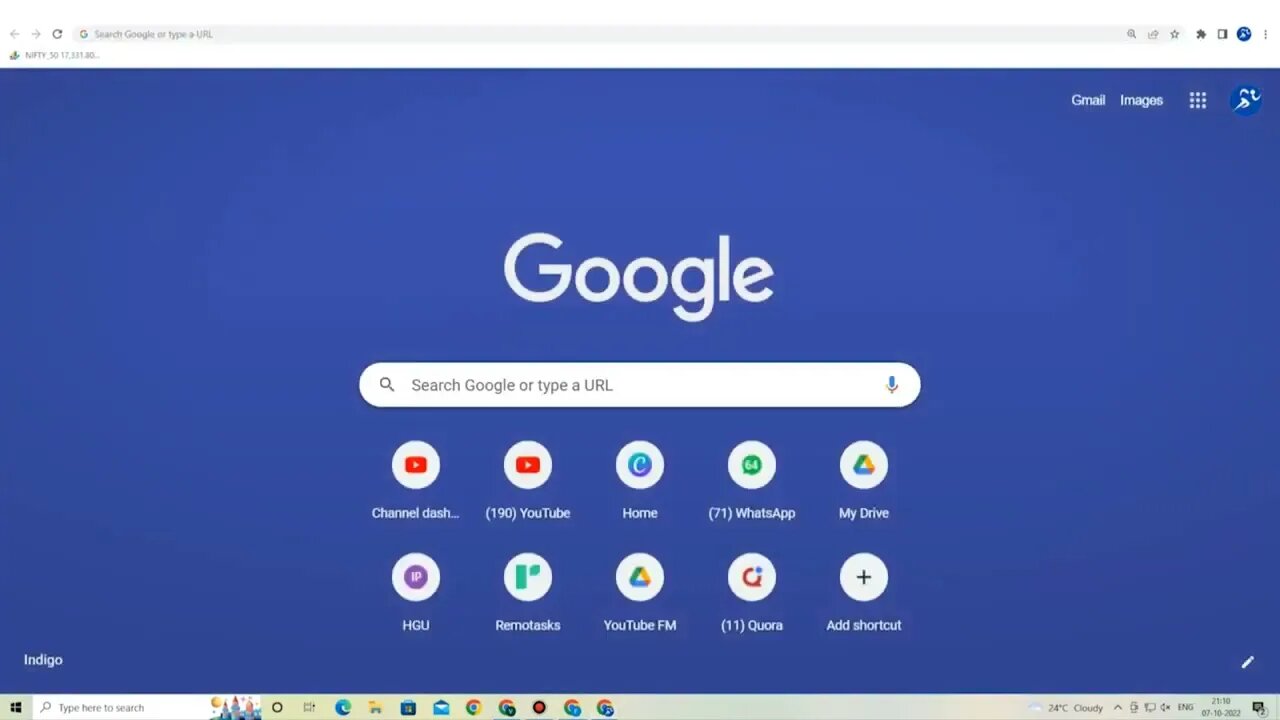This screenshot has height=720, width=1280.
Task: Open the (190) YouTube shortcut
Action: pos(528,482)
